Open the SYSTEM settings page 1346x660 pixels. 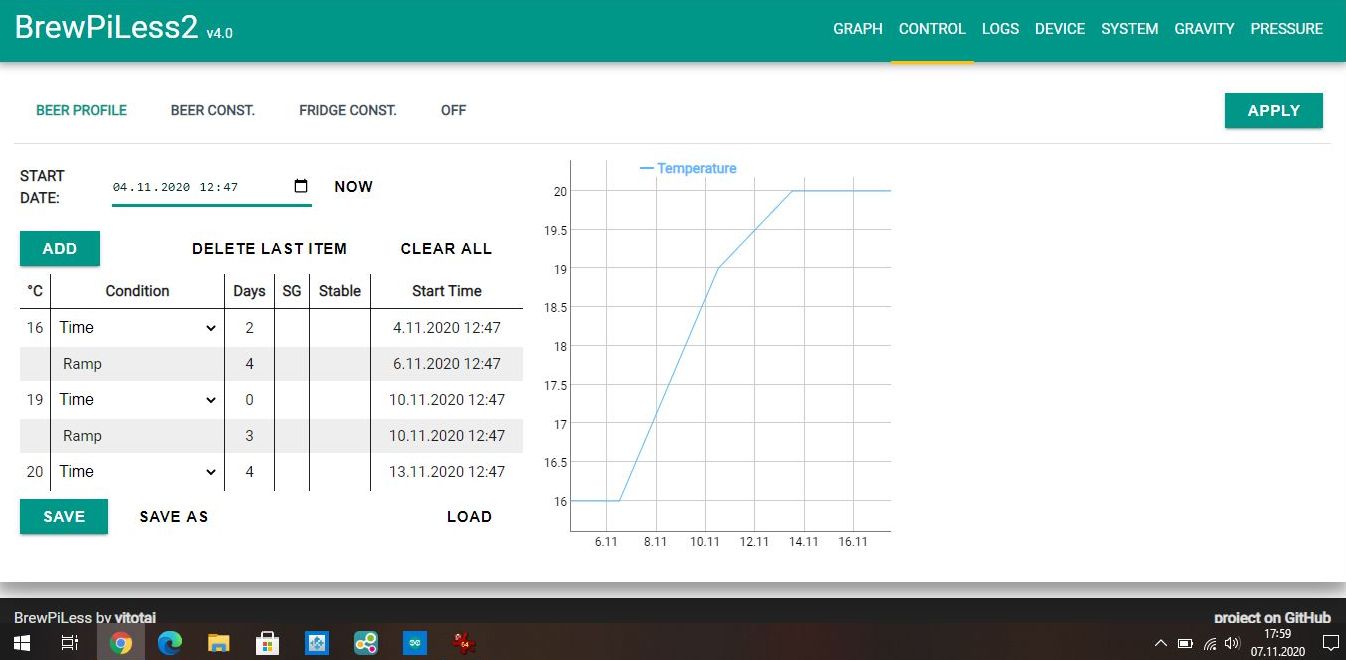pos(1130,29)
